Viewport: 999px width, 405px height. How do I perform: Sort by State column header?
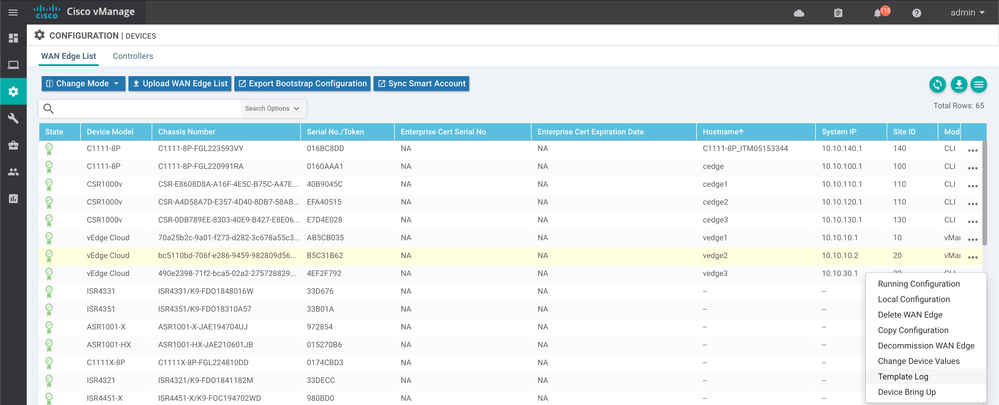point(59,132)
